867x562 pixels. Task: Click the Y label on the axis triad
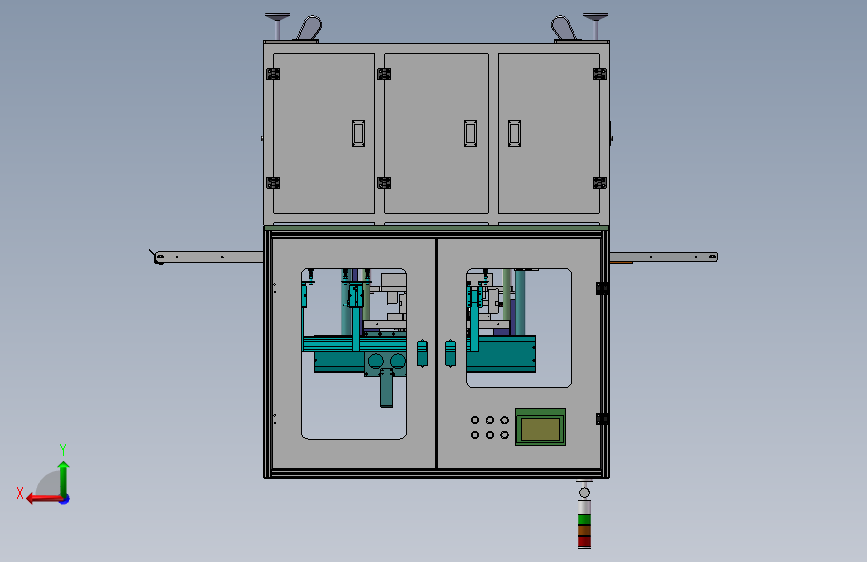point(63,449)
